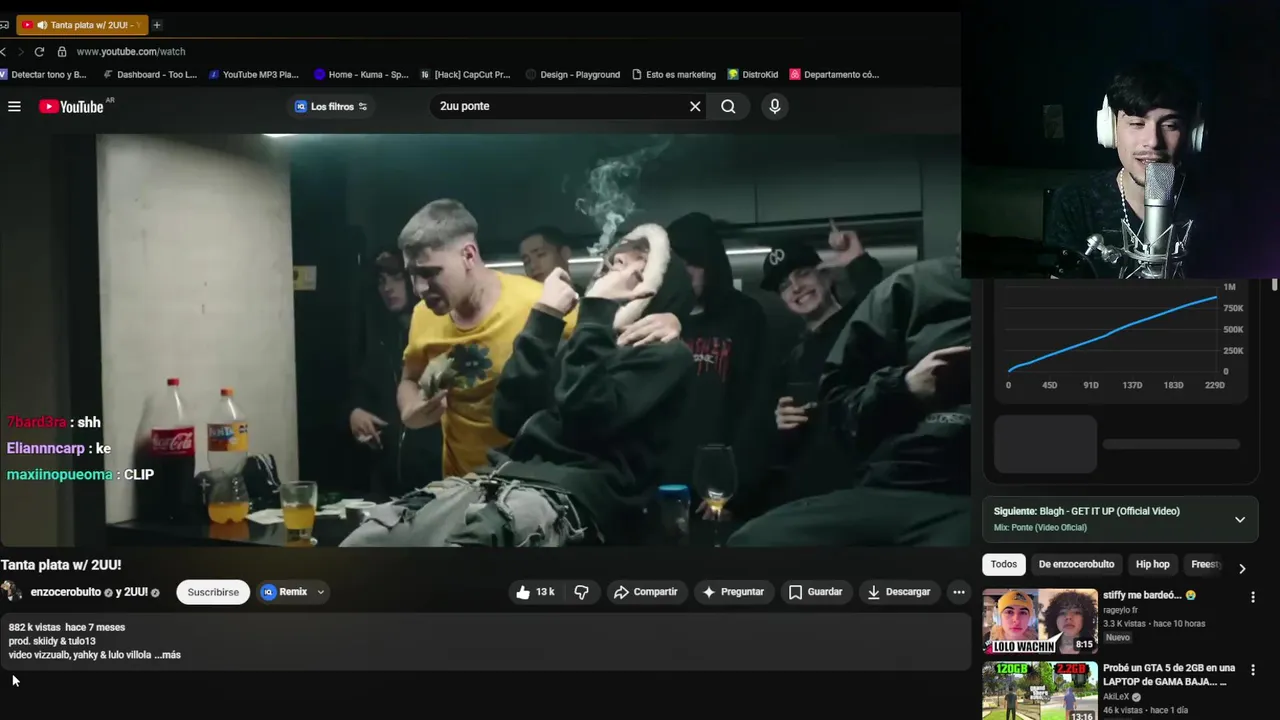The width and height of the screenshot is (1280, 720).
Task: Click the Remix button
Action: coord(285,592)
